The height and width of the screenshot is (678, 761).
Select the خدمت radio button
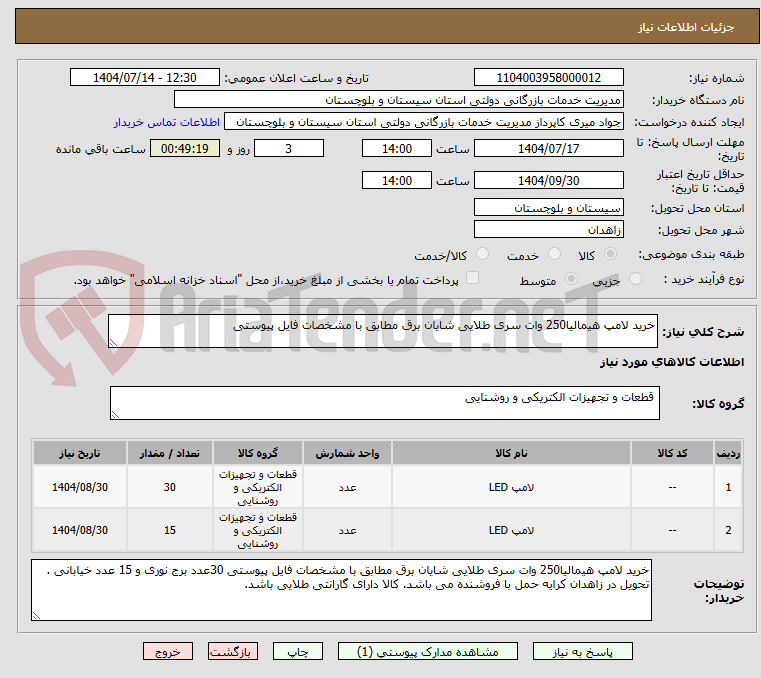[554, 254]
